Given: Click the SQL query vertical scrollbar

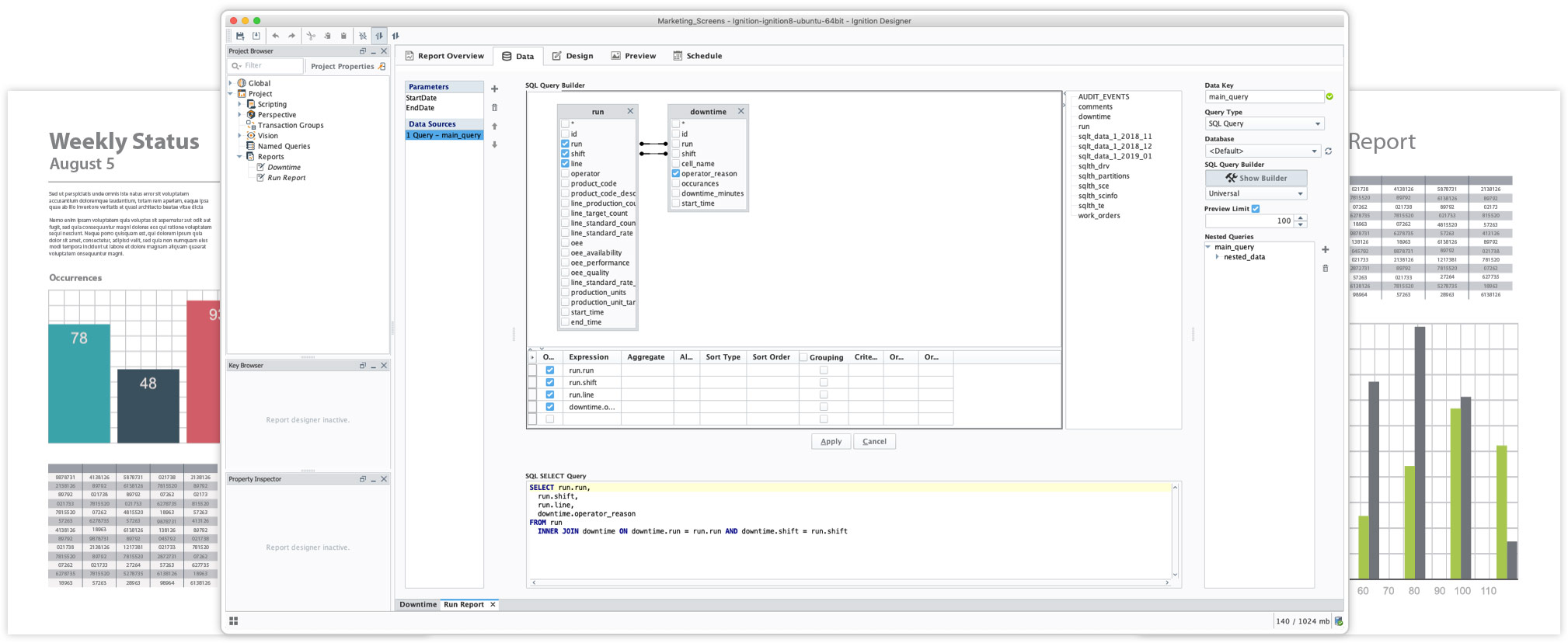Looking at the screenshot, I should [x=1175, y=530].
